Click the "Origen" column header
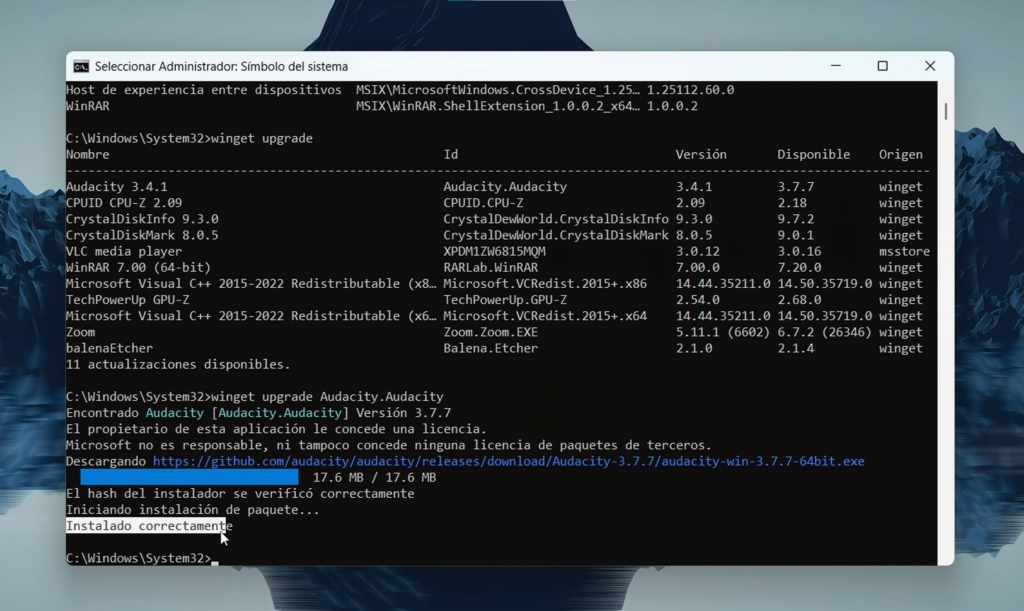Image resolution: width=1024 pixels, height=611 pixels. pos(900,155)
